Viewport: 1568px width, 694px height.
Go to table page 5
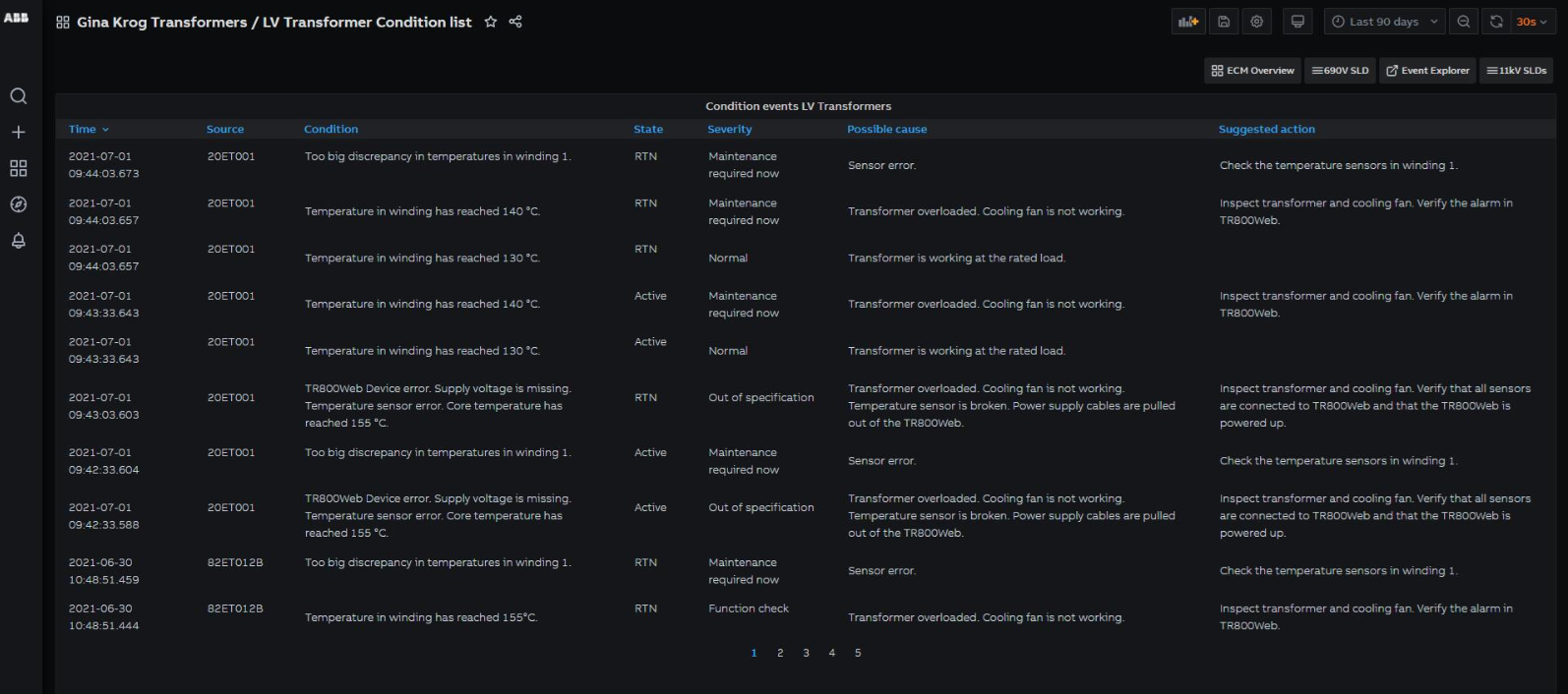pyautogui.click(x=858, y=653)
